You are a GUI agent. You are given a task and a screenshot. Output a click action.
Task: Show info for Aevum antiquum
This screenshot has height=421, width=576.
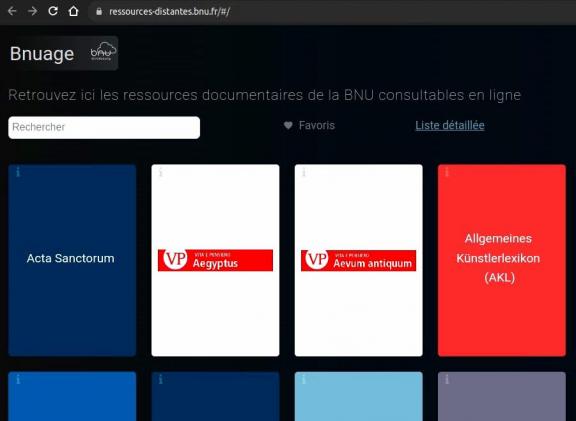pos(304,172)
